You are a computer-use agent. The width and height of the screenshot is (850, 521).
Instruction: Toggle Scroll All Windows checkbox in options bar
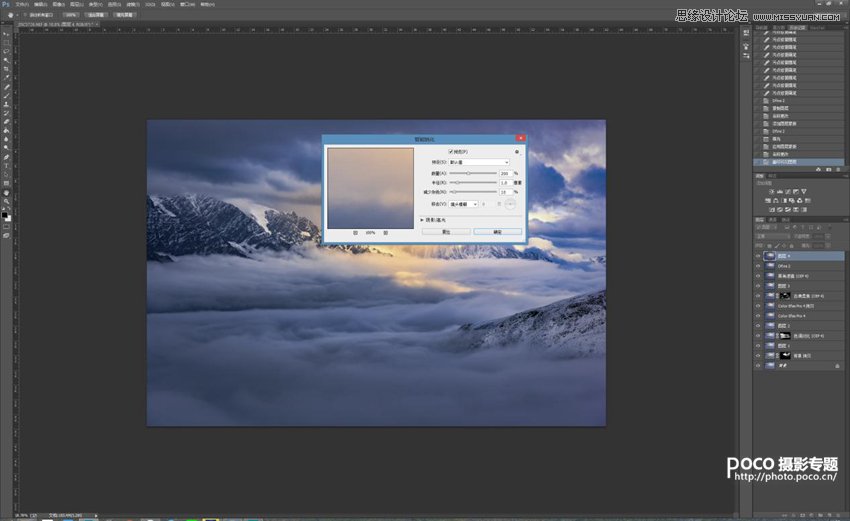(x=25, y=15)
